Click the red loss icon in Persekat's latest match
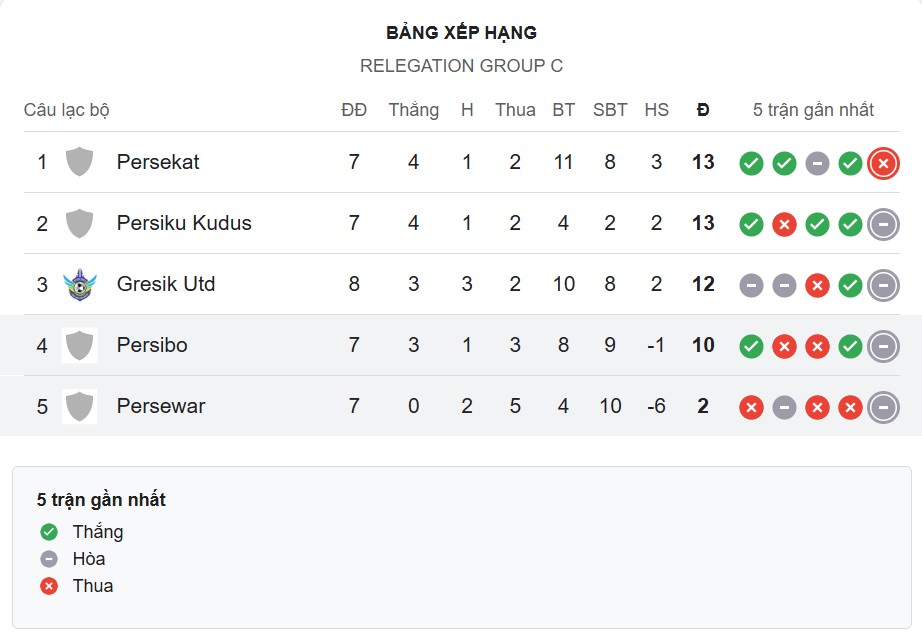 (x=882, y=162)
